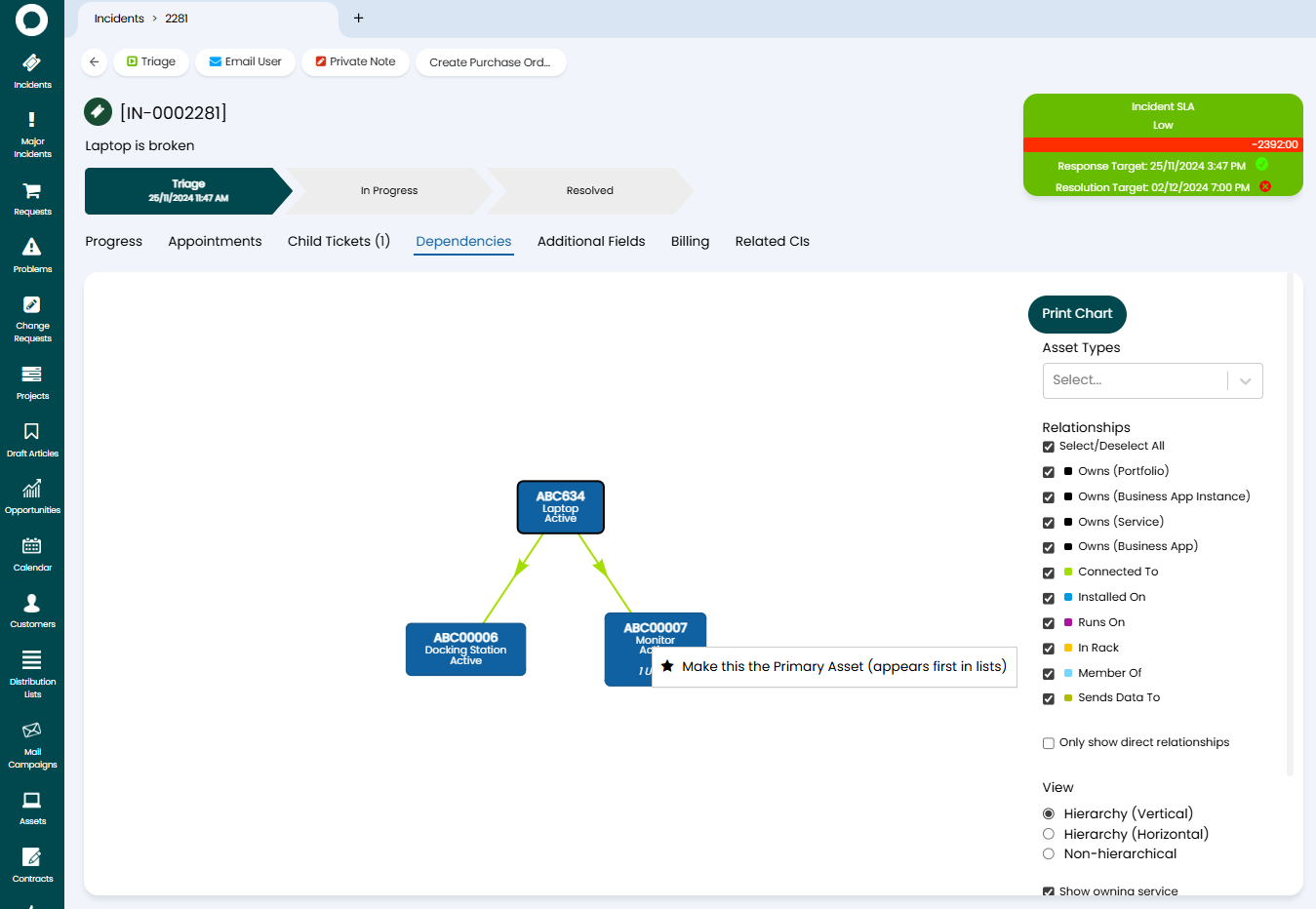
Task: Open Mail Campaigns in sidebar
Action: pyautogui.click(x=32, y=743)
